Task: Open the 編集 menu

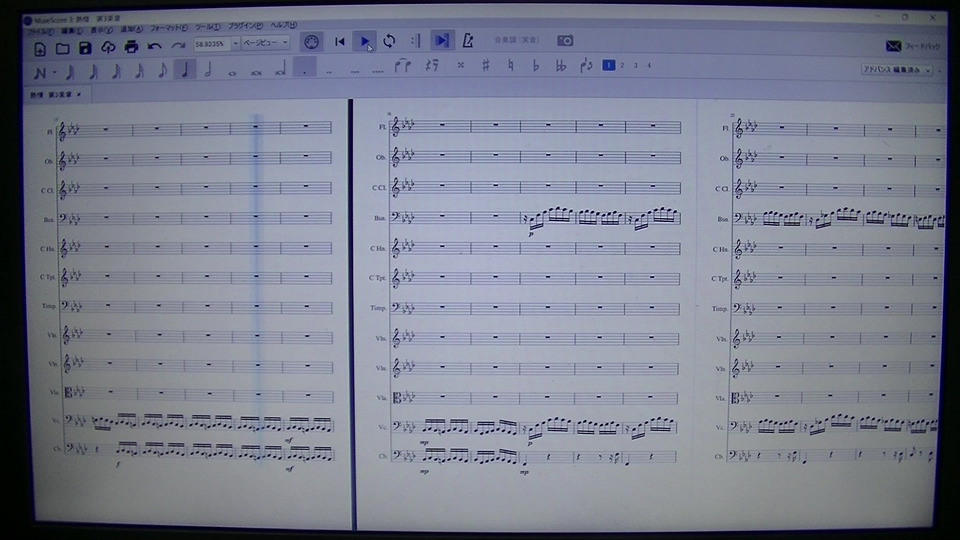Action: click(x=71, y=31)
